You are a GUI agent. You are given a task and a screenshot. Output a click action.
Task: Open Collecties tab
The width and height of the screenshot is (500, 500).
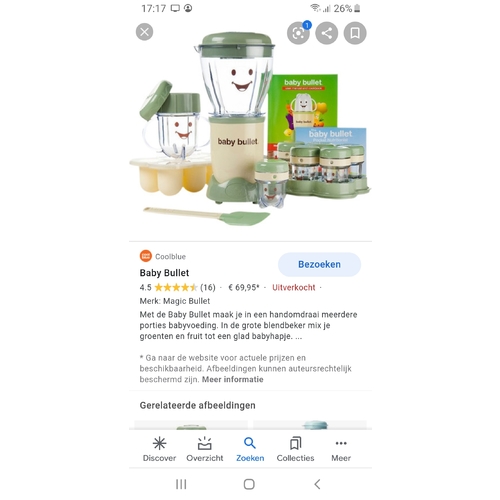295,449
